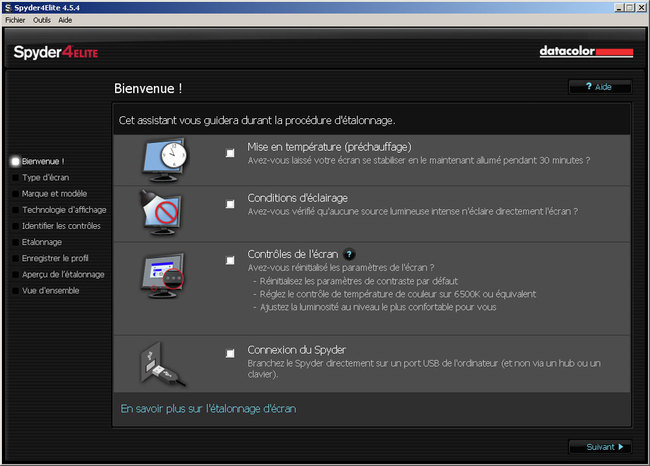The width and height of the screenshot is (650, 466).
Task: Click the Mise en température (préchauffage) heading
Action: pyautogui.click(x=330, y=147)
